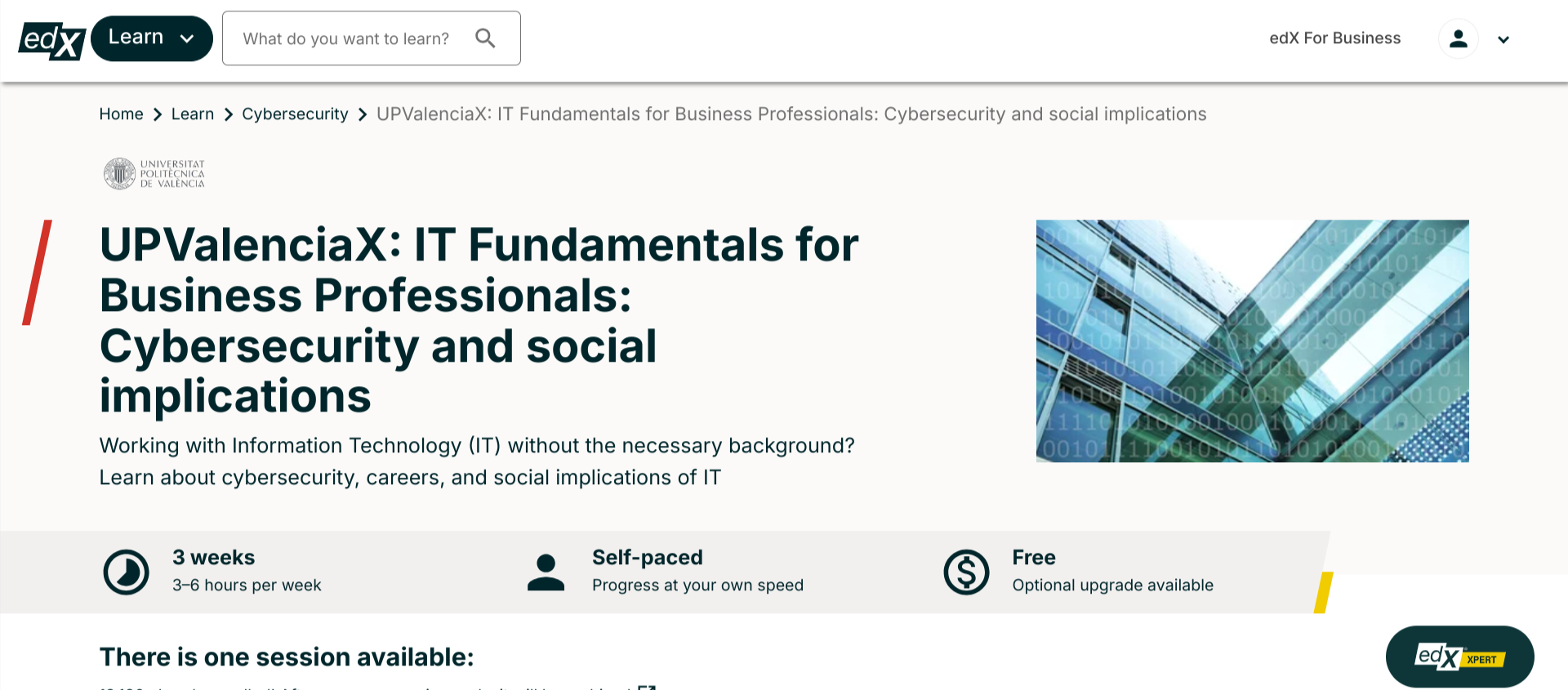Click the person icon beside Self-paced
The width and height of the screenshot is (1568, 690).
click(x=546, y=572)
